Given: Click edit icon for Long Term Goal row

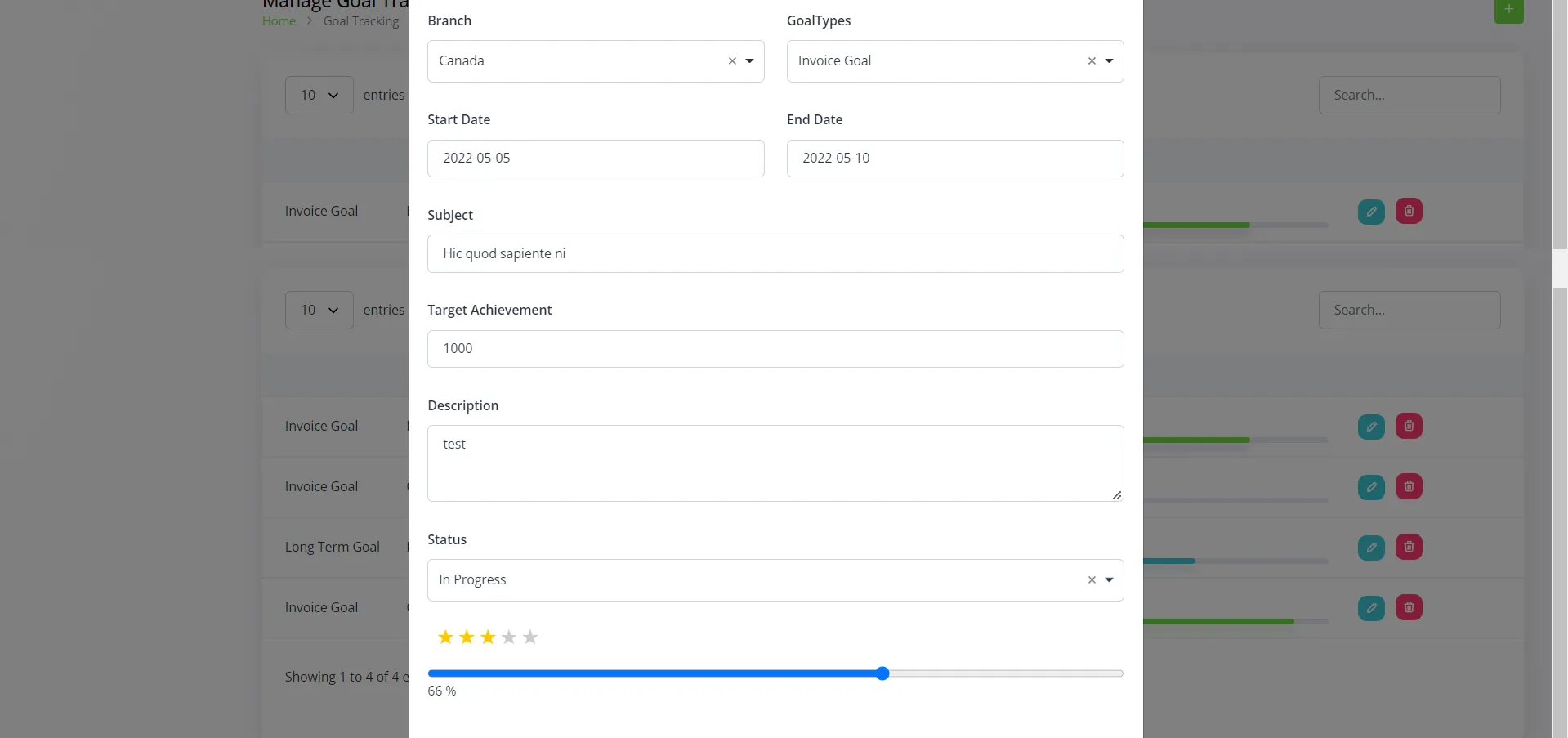Looking at the screenshot, I should pos(1371,548).
